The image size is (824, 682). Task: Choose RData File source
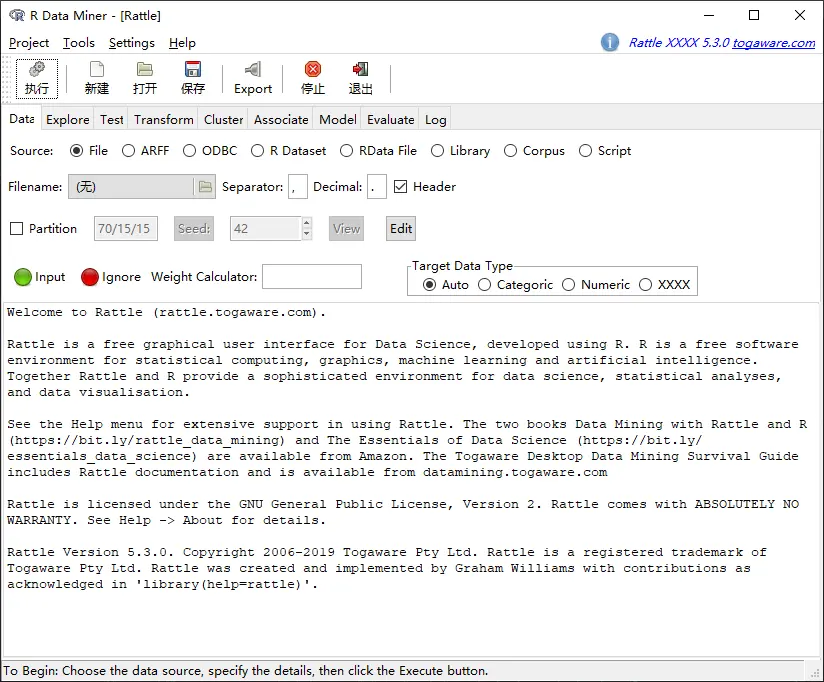(346, 151)
